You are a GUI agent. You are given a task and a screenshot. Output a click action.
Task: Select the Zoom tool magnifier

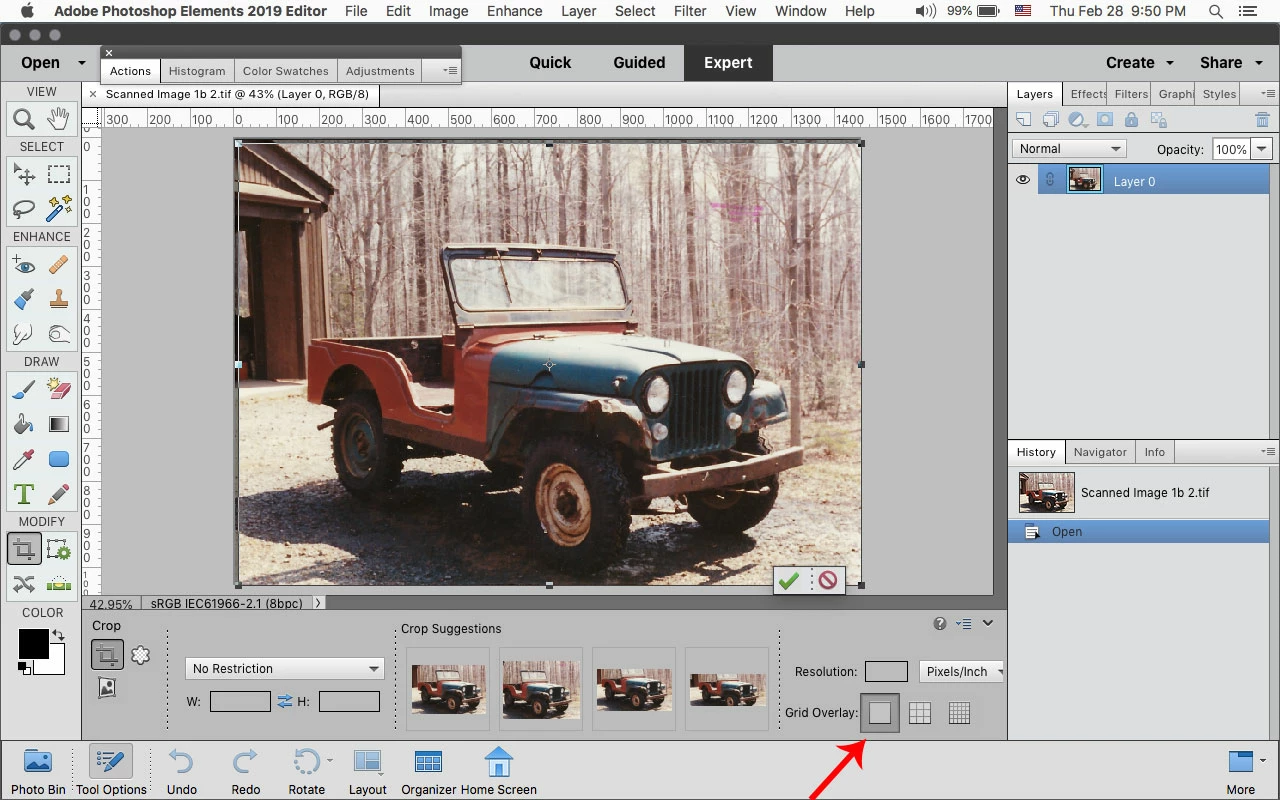[x=24, y=119]
